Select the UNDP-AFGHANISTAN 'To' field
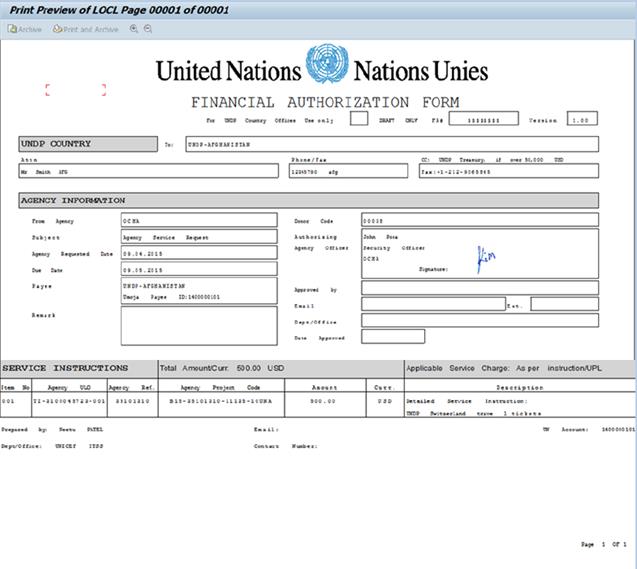This screenshot has height=569, width=637. click(x=391, y=144)
